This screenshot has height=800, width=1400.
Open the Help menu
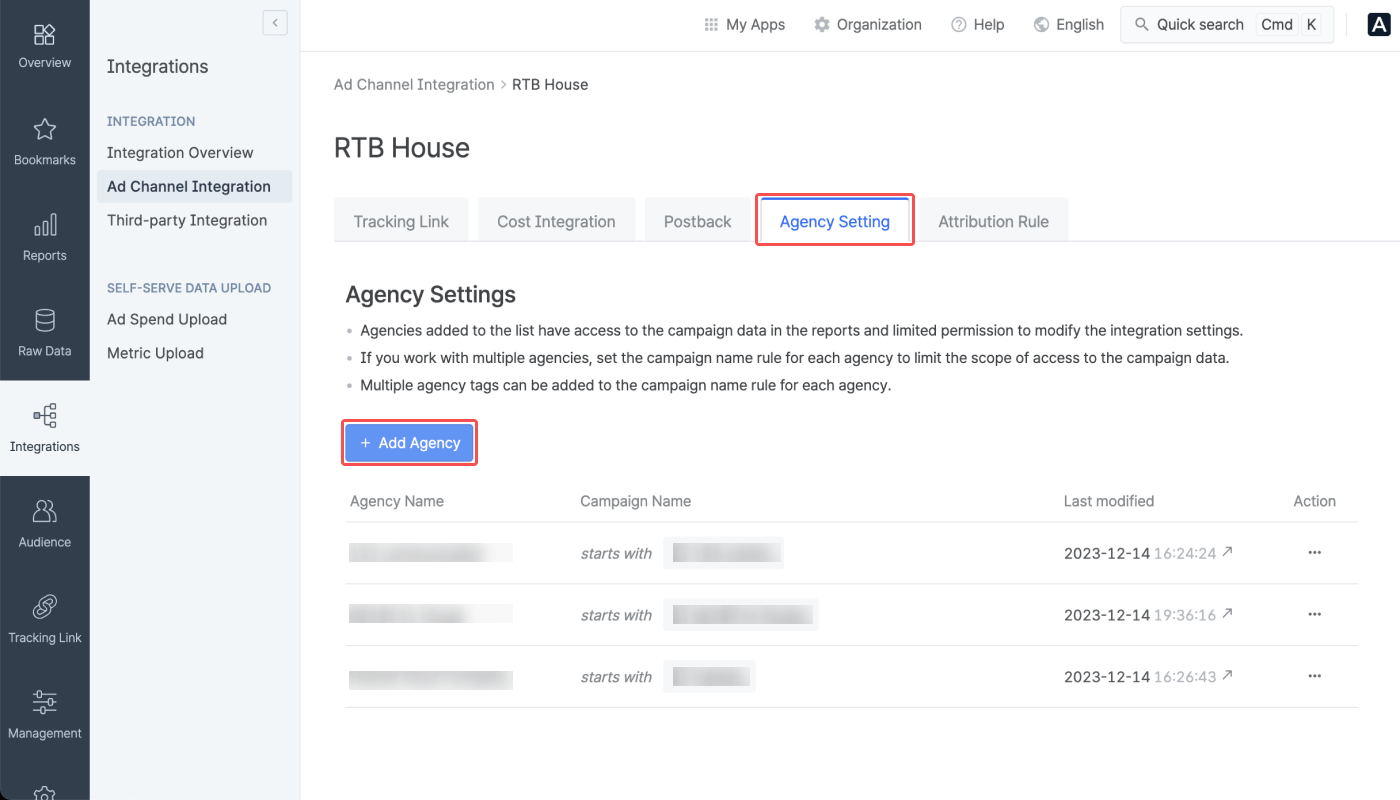977,24
